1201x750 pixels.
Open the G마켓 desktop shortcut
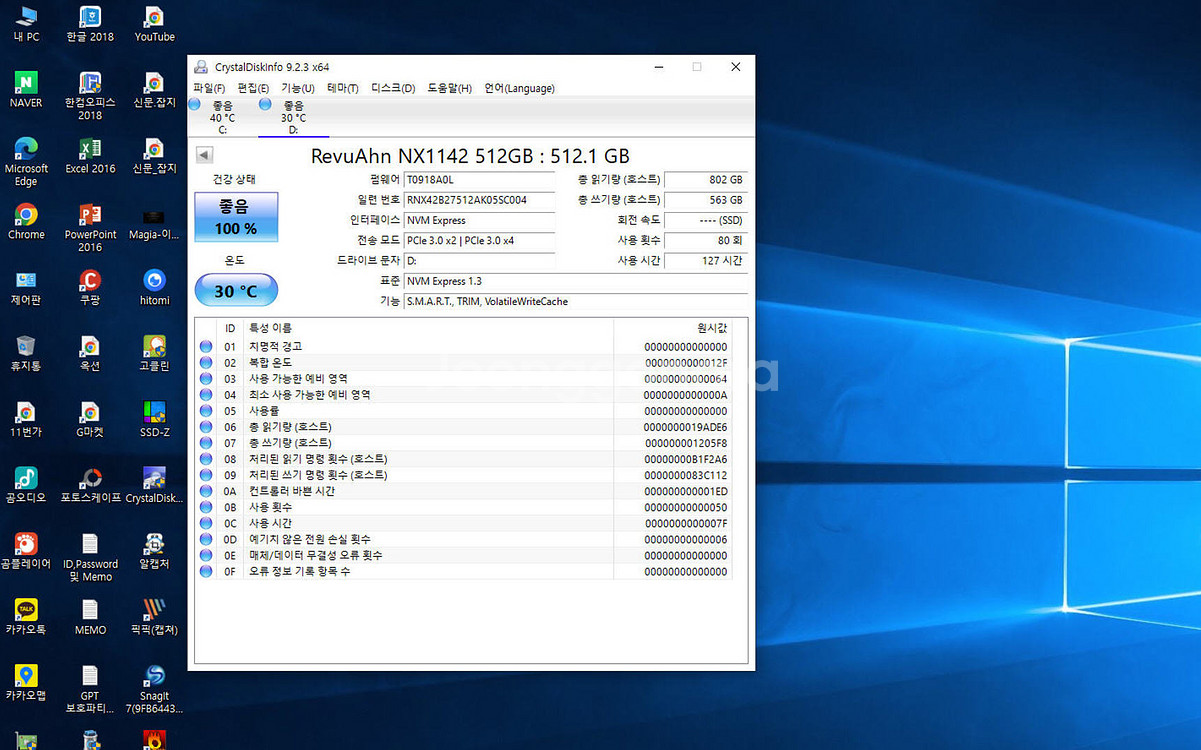(90, 419)
